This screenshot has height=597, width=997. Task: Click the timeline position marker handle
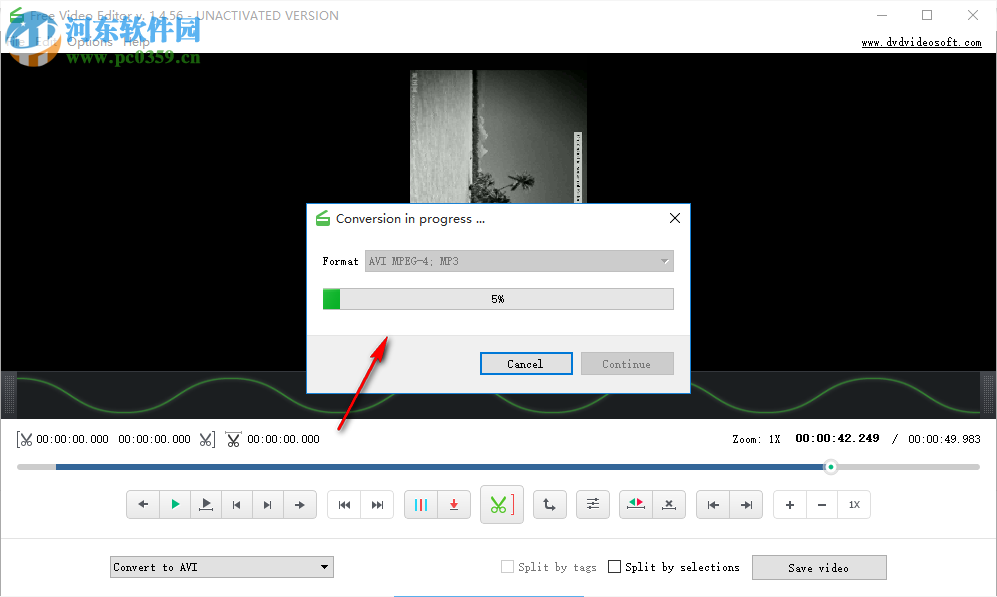(x=830, y=466)
